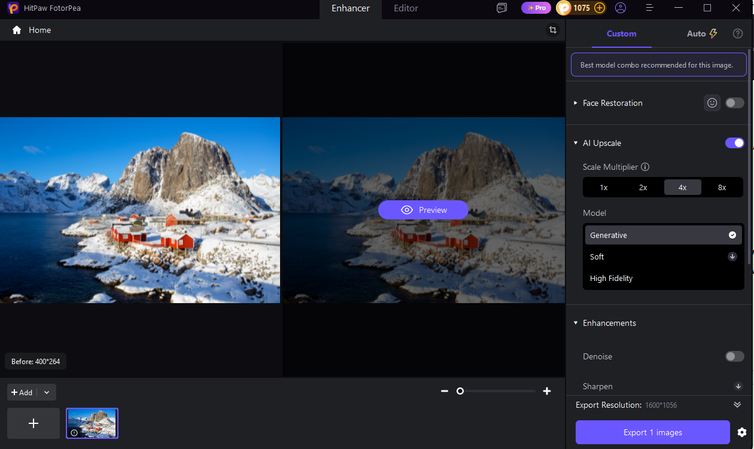This screenshot has width=754, height=449.
Task: Open the hamburger menu in the title bar
Action: [x=649, y=8]
